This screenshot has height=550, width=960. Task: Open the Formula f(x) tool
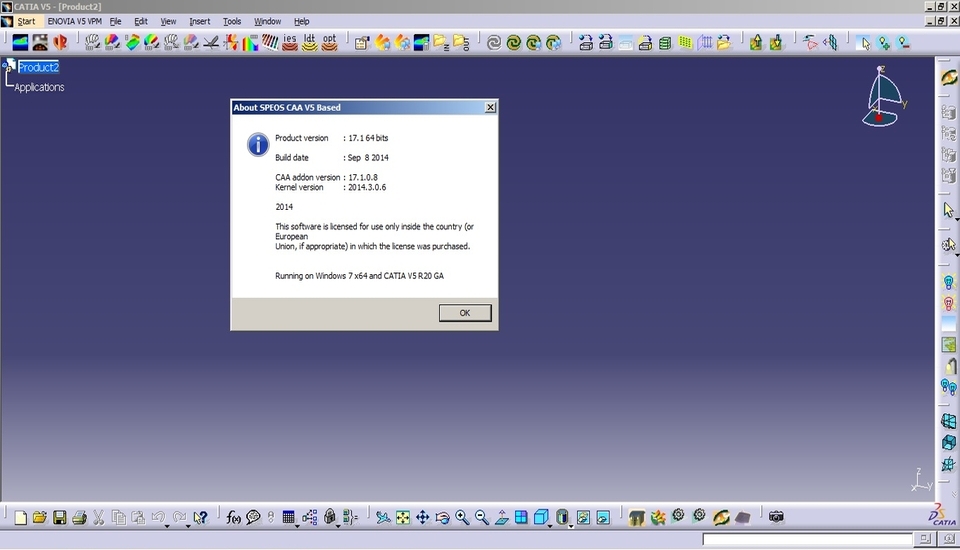[x=233, y=518]
